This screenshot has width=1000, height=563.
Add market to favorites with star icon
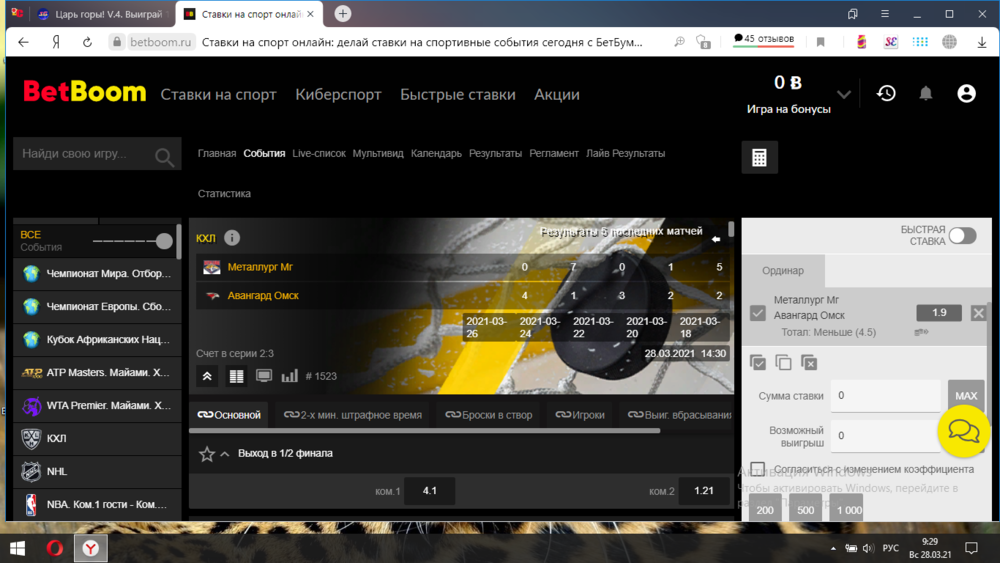pyautogui.click(x=207, y=454)
